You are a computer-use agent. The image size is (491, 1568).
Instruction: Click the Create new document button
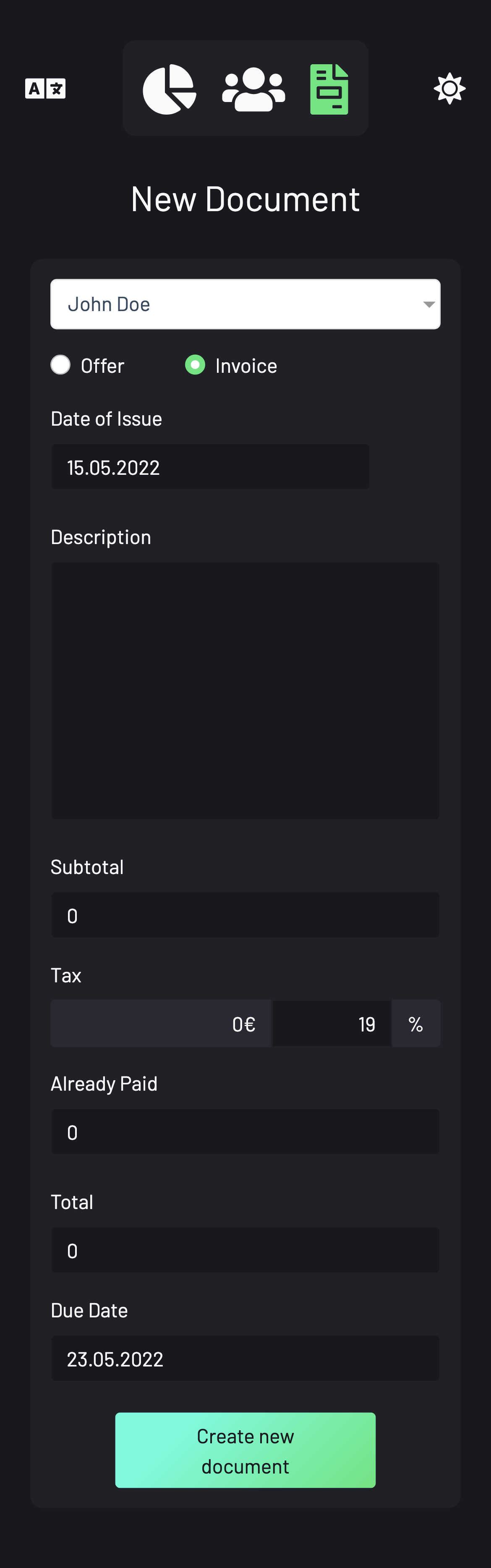tap(245, 1450)
